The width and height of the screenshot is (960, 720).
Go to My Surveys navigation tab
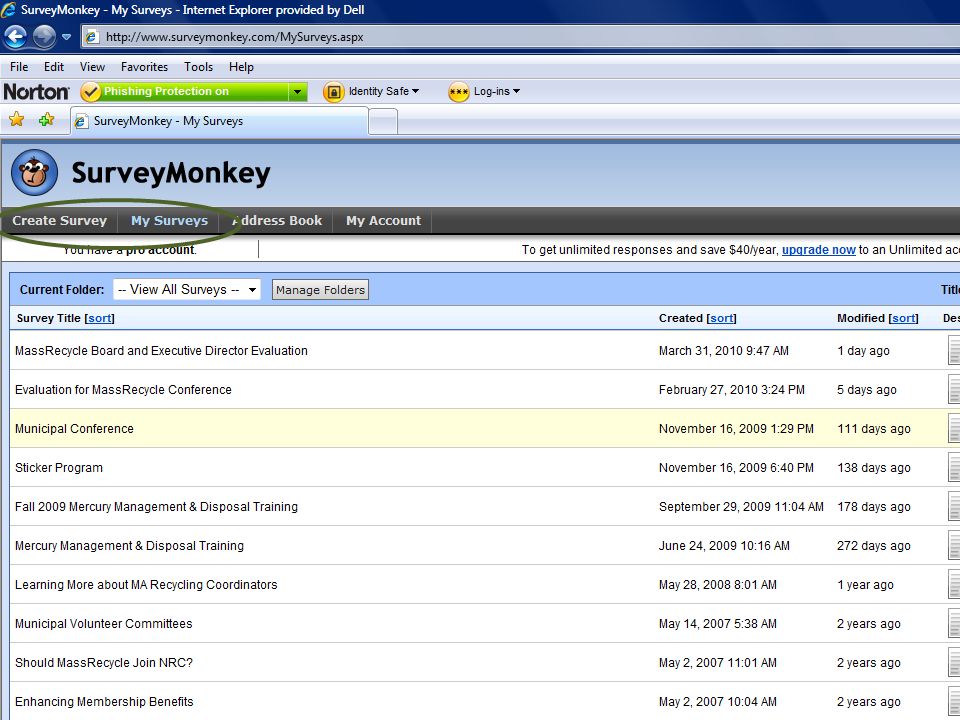170,220
